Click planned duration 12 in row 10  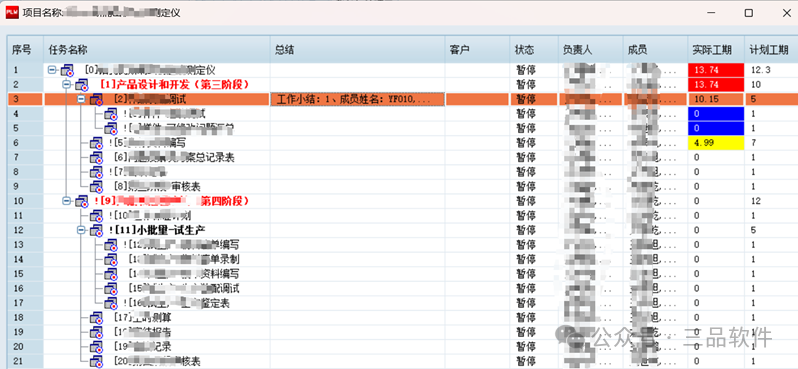pos(770,201)
